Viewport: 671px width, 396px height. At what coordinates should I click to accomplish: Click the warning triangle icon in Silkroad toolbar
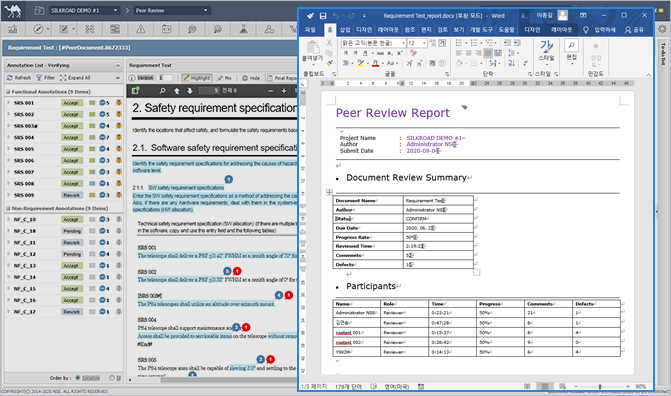pos(140,29)
